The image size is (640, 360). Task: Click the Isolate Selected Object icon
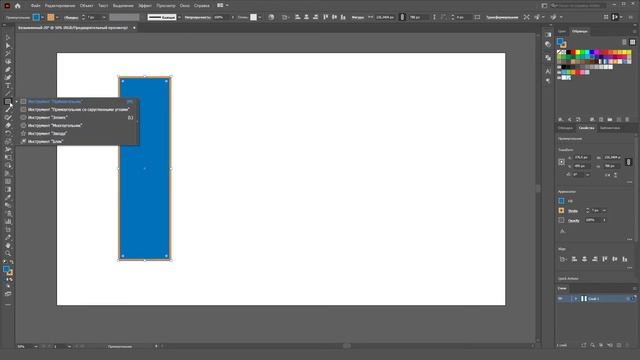coord(527,17)
